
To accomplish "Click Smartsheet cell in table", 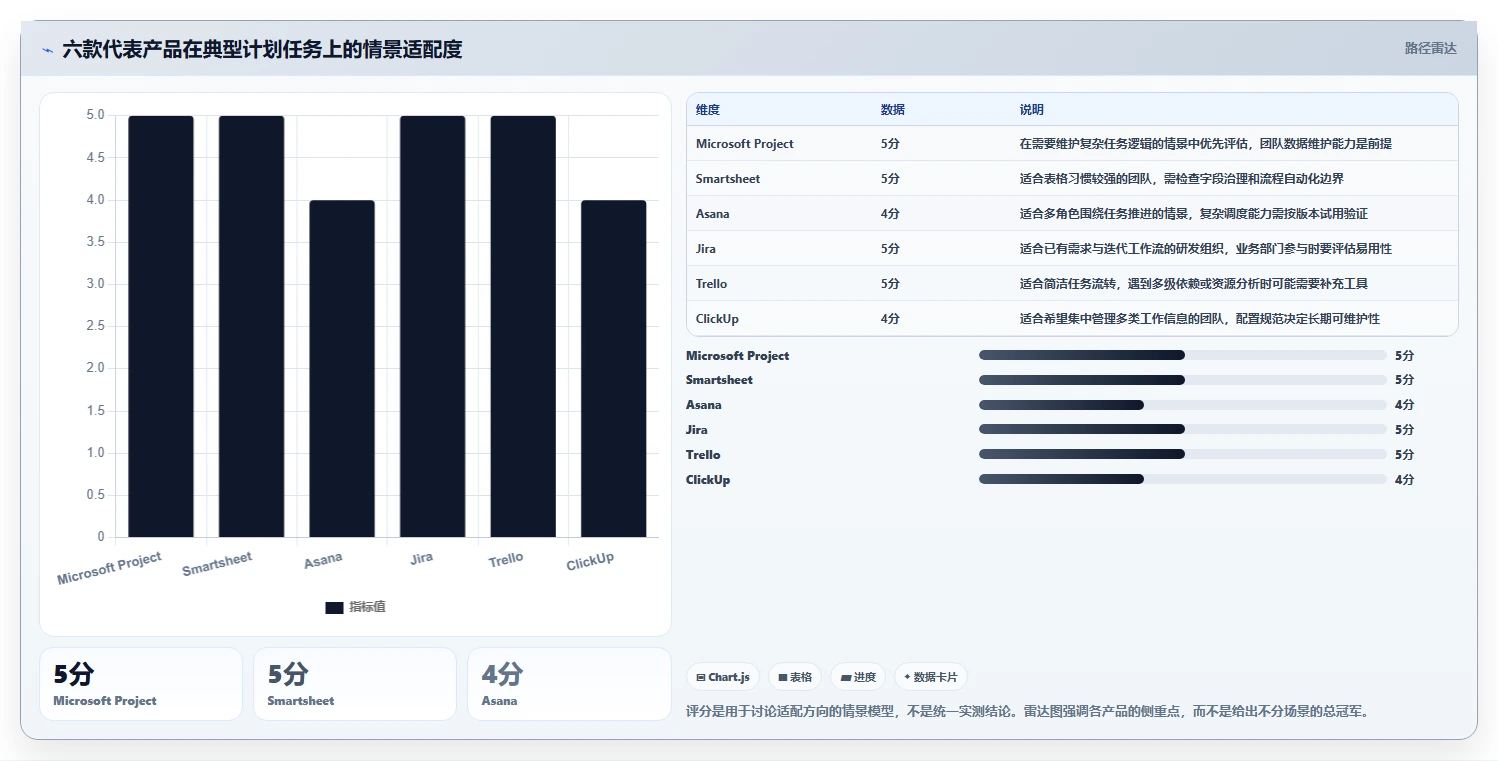I will 728,179.
